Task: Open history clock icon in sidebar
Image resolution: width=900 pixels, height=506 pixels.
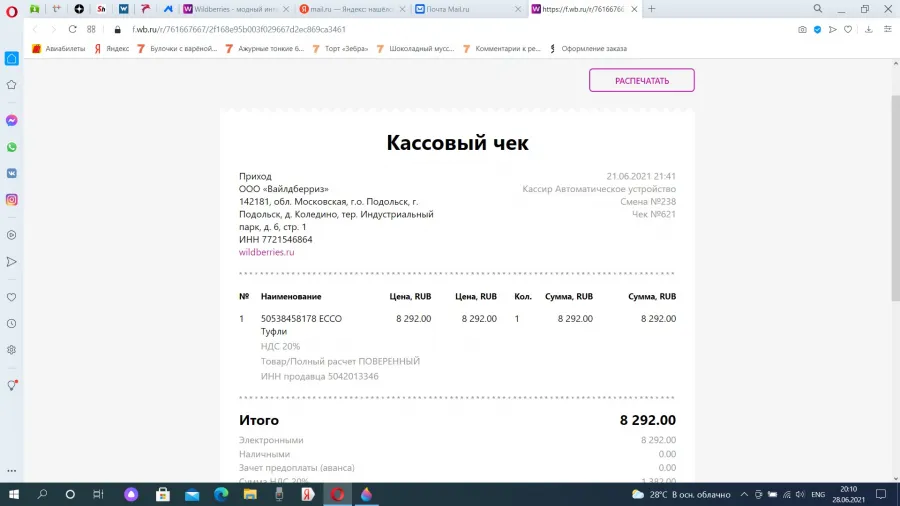Action: pos(11,324)
